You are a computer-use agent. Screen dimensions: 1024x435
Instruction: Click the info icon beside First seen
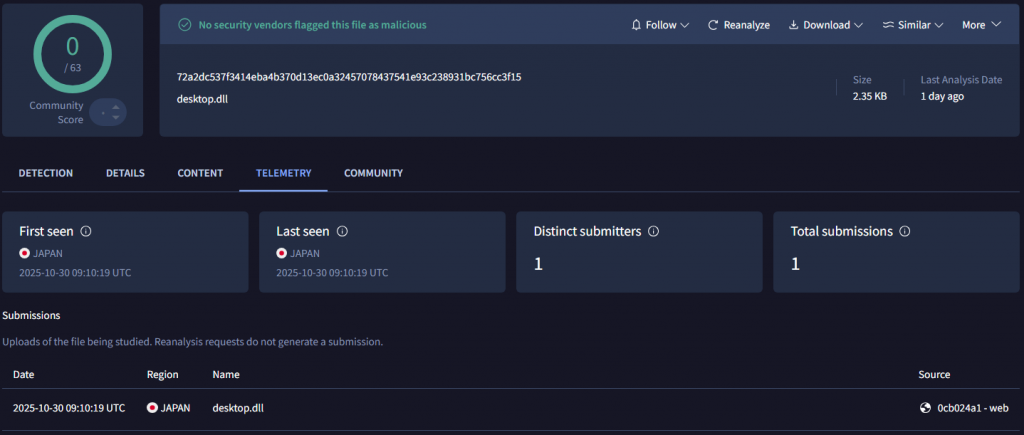click(85, 231)
